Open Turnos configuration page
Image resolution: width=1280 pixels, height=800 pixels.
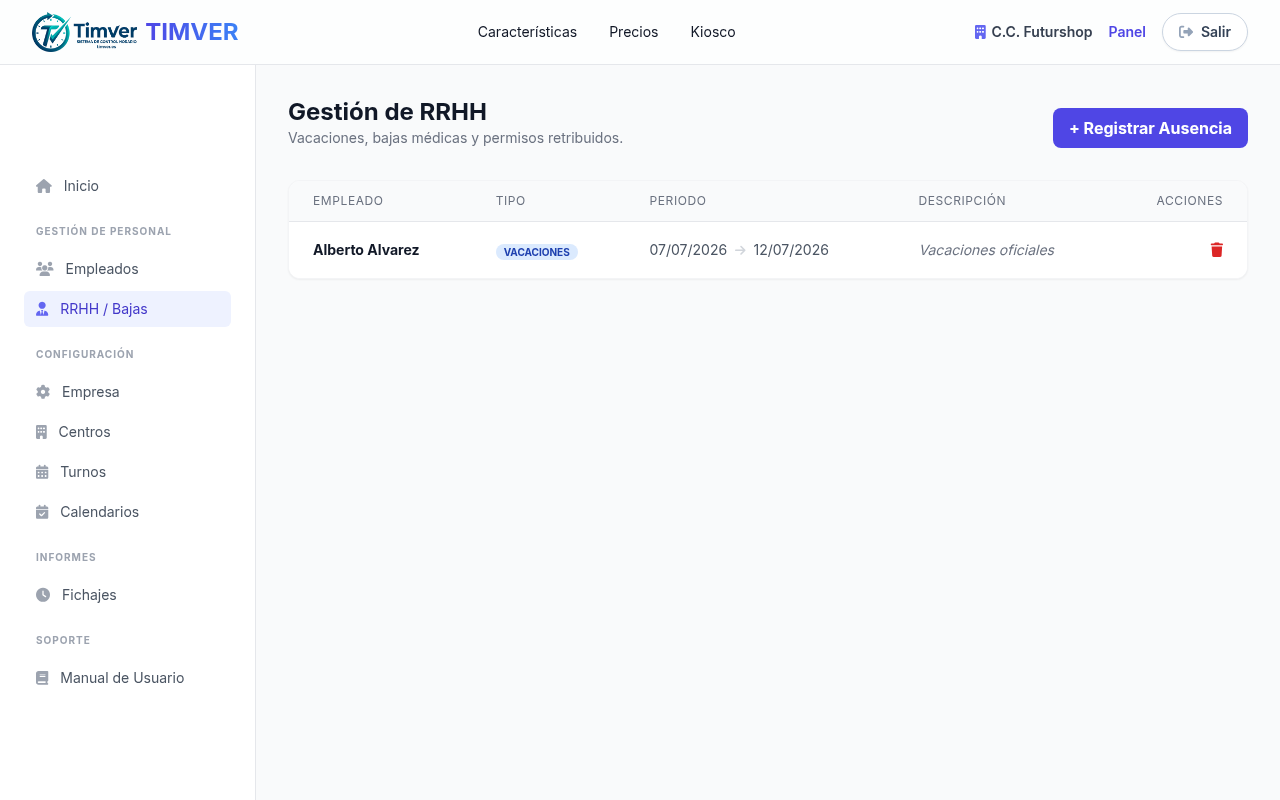tap(127, 472)
